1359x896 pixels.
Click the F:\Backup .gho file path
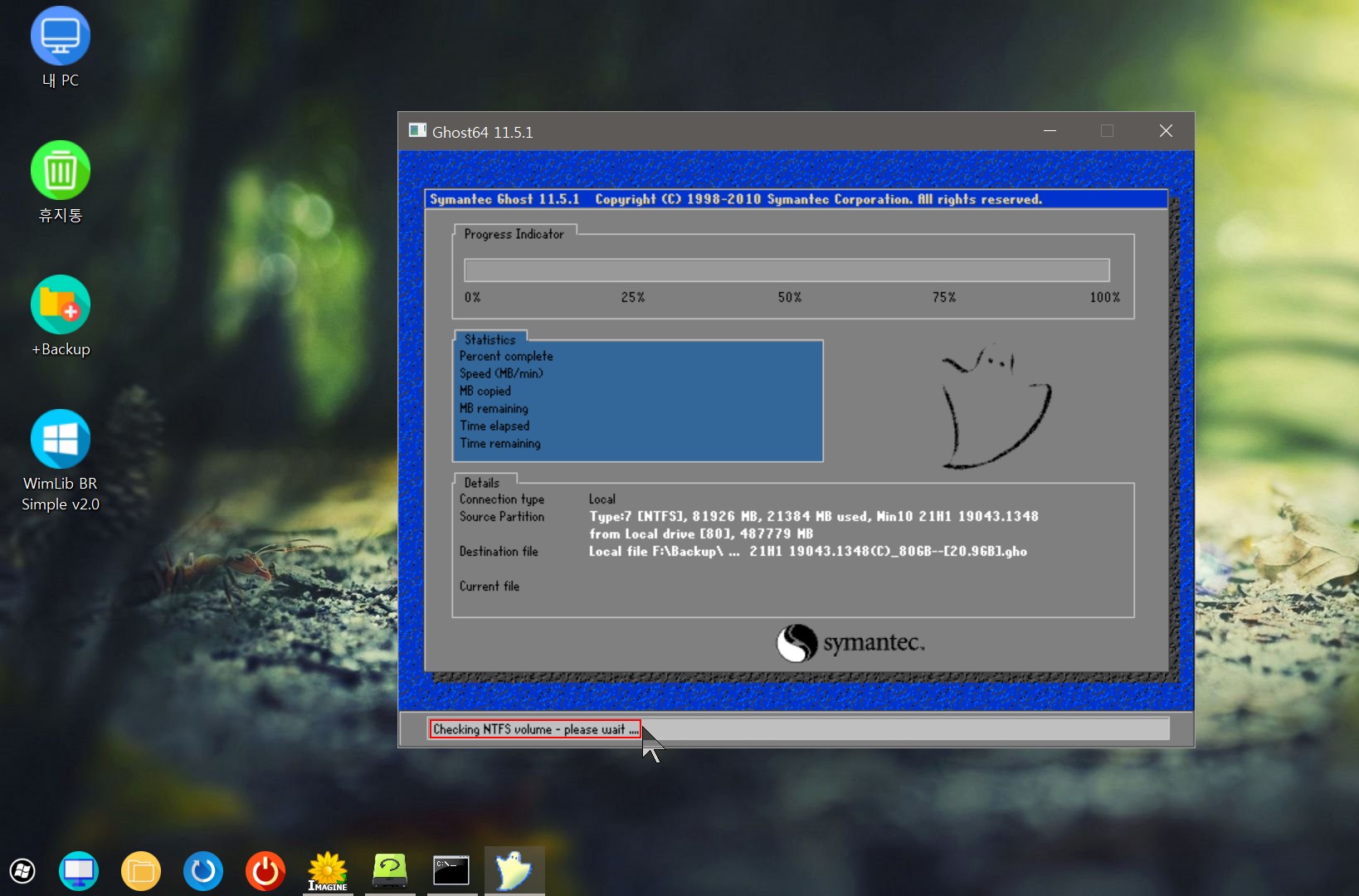[808, 551]
